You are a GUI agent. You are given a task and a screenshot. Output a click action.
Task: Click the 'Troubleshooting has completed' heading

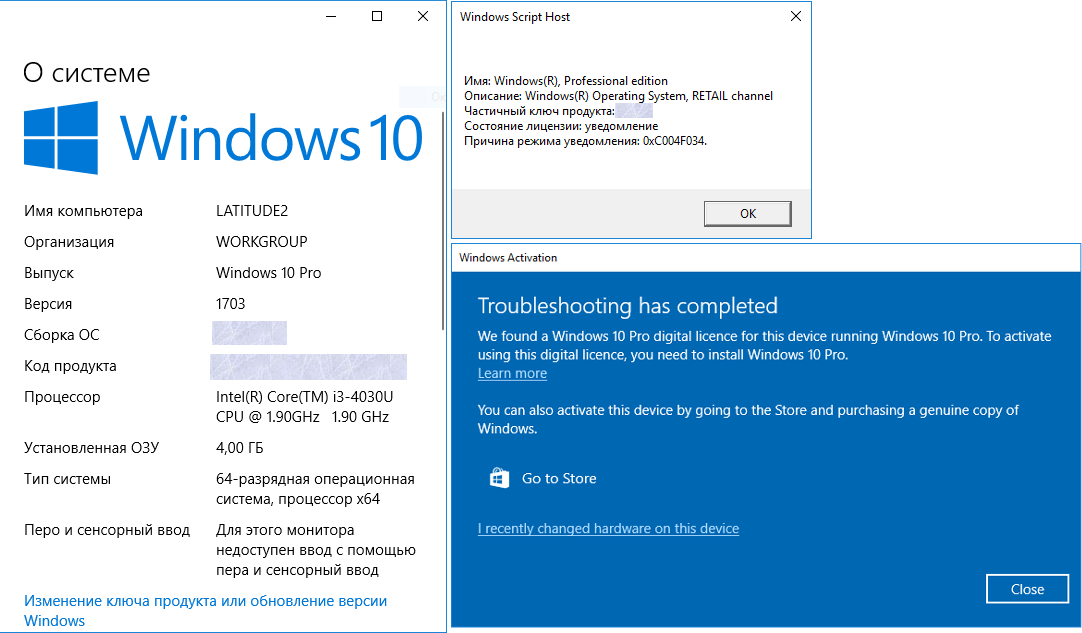[x=627, y=306]
